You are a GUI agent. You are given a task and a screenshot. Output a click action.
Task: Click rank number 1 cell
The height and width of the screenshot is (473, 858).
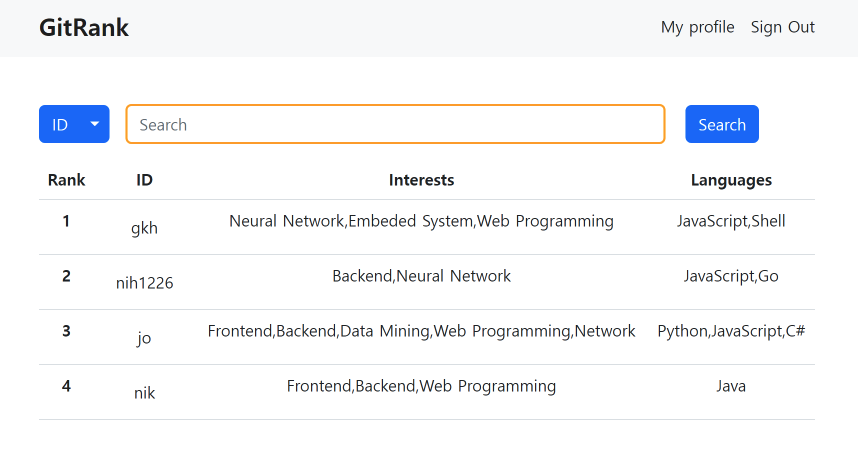pyautogui.click(x=66, y=221)
